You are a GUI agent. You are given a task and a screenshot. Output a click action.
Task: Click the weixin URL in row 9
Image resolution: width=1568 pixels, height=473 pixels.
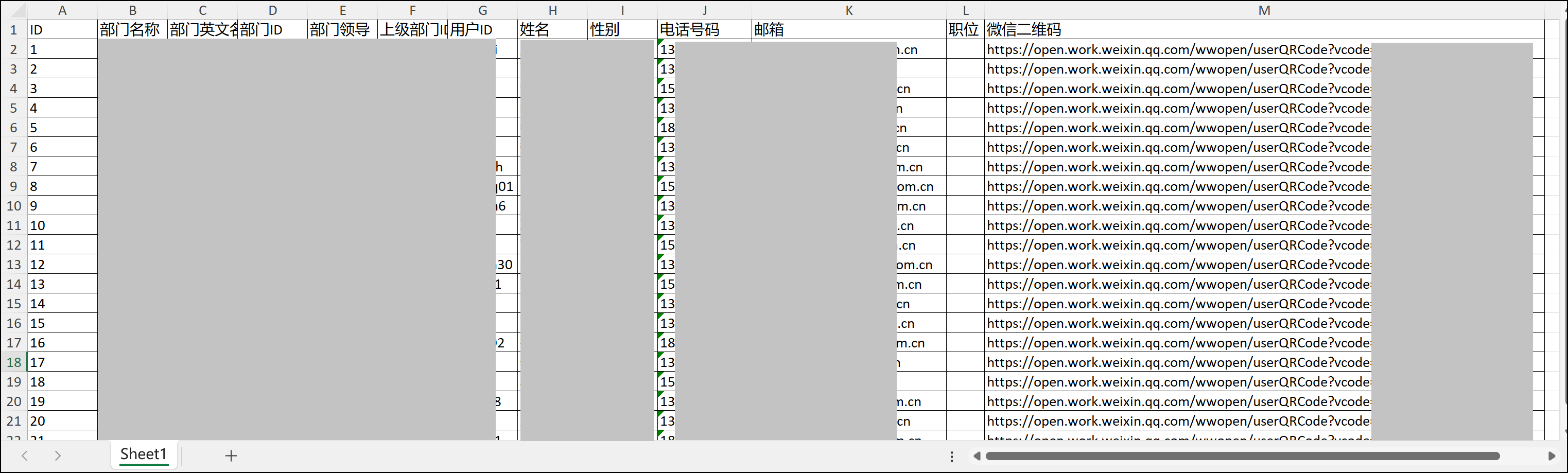click(x=1178, y=186)
